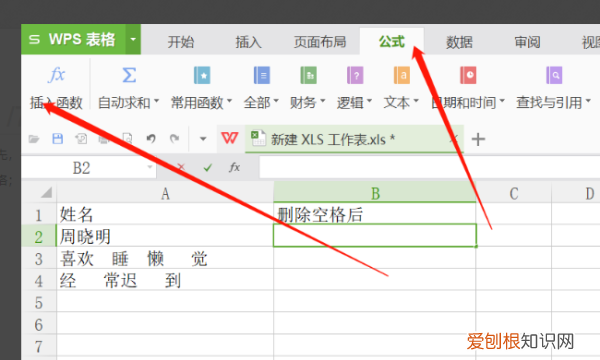Click the 财务 functions book icon
600x360 pixels.
click(x=308, y=75)
